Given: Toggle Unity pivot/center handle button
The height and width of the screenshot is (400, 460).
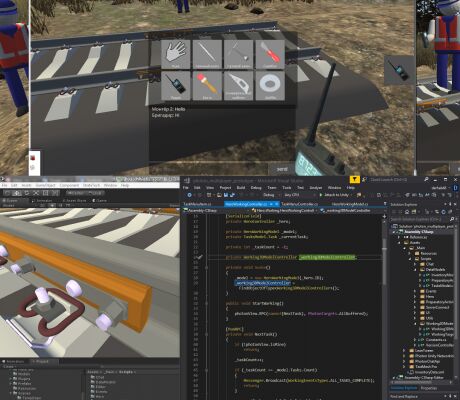Looking at the screenshot, I should 75,193.
